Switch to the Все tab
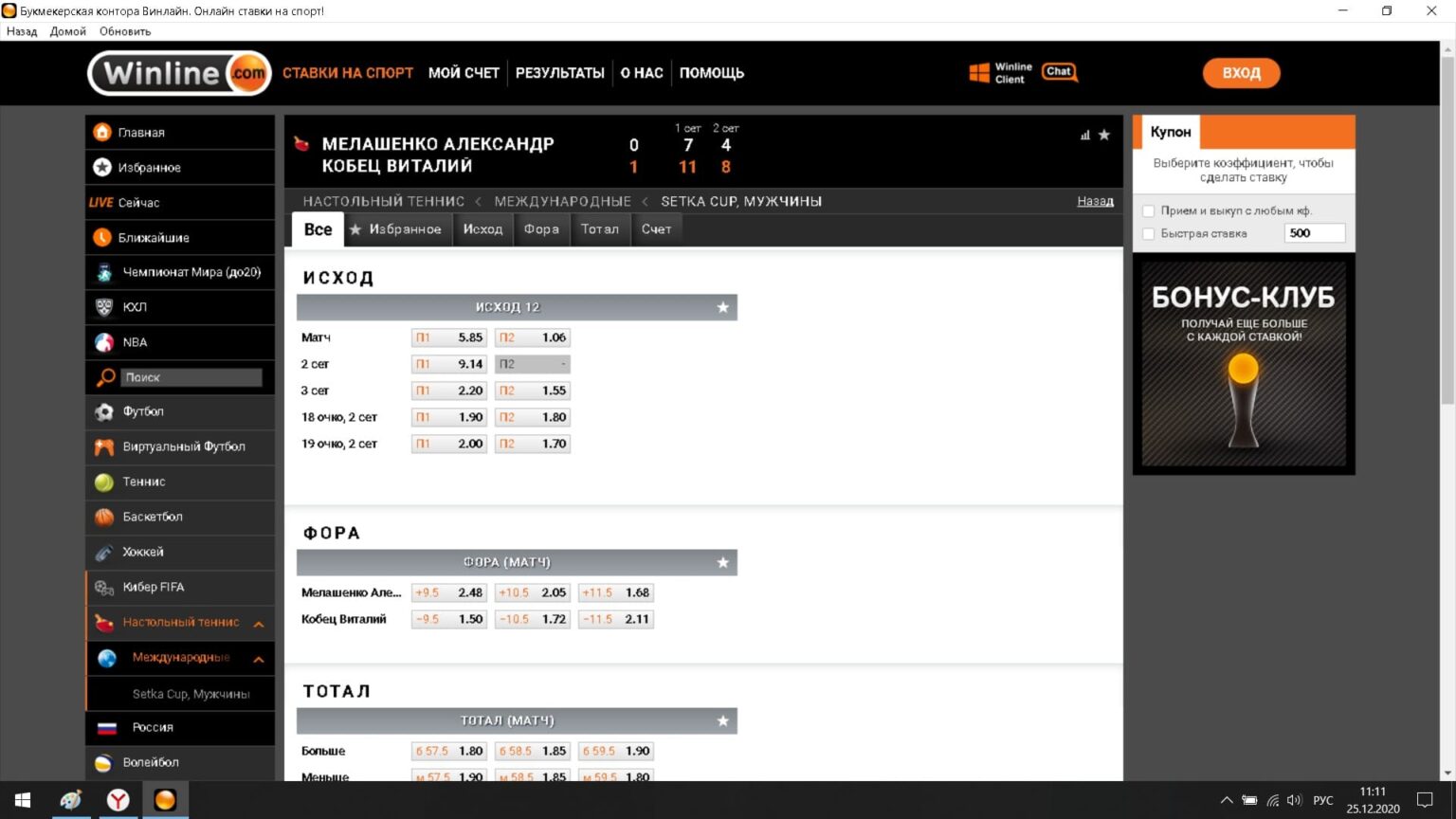 click(318, 229)
